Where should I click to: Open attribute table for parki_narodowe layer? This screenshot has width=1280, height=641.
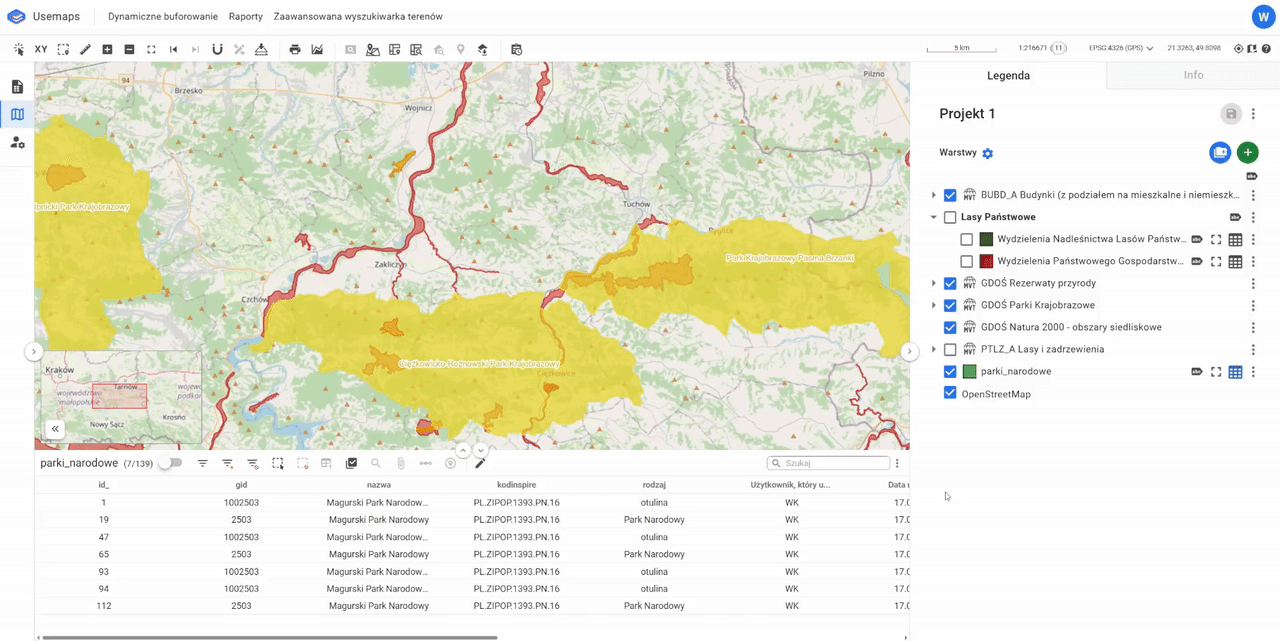point(1235,372)
